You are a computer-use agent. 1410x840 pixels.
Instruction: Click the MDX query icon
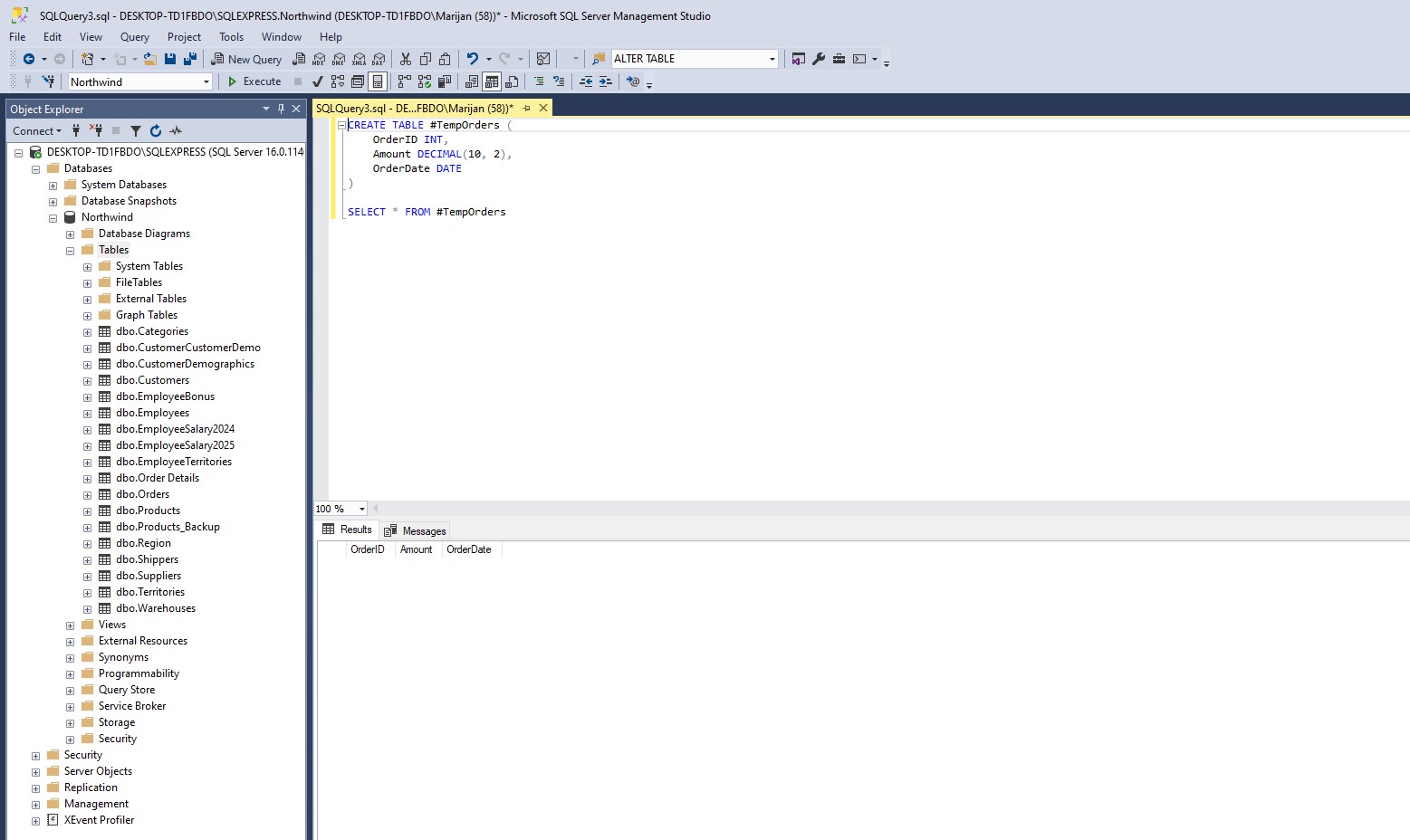[319, 59]
